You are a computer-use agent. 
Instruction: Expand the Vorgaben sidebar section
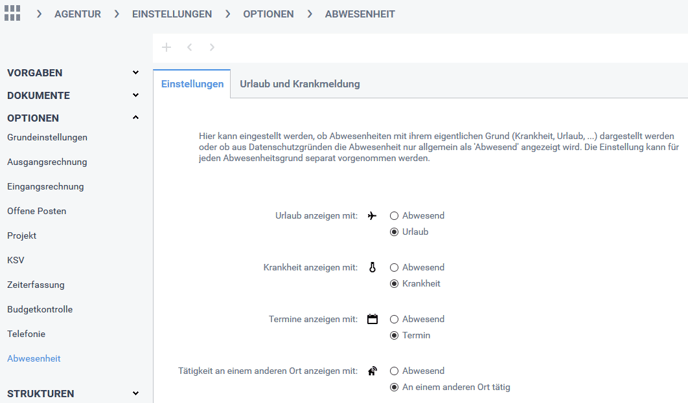pyautogui.click(x=136, y=73)
